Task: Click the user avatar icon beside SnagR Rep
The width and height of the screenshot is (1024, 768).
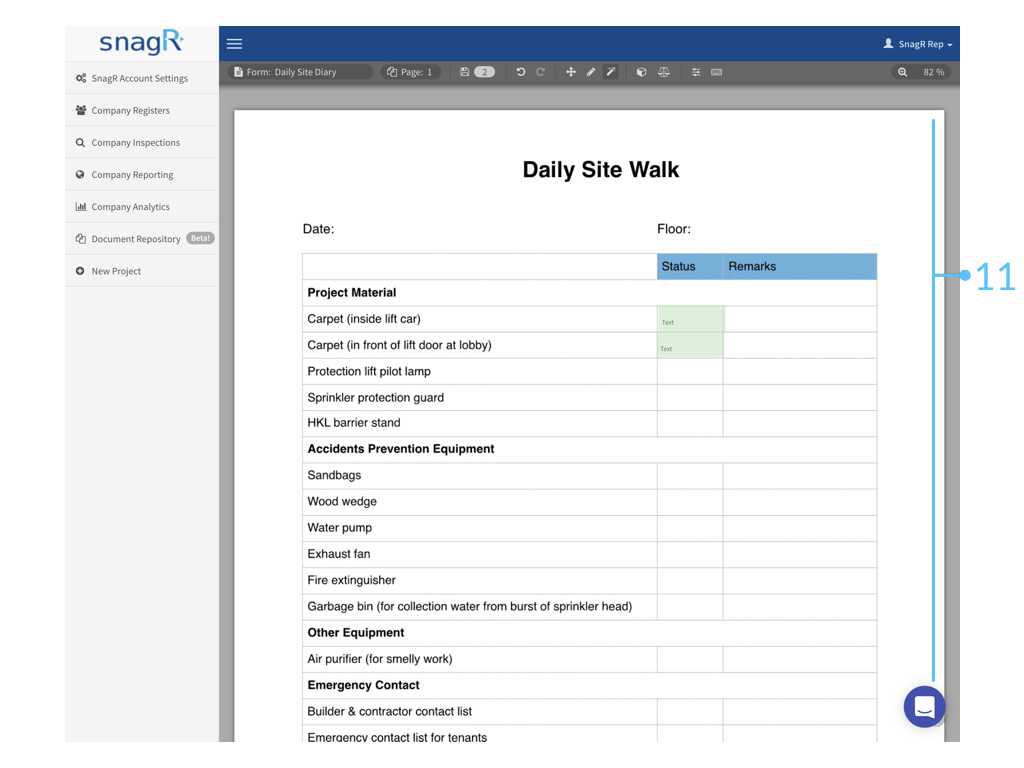Action: click(888, 43)
